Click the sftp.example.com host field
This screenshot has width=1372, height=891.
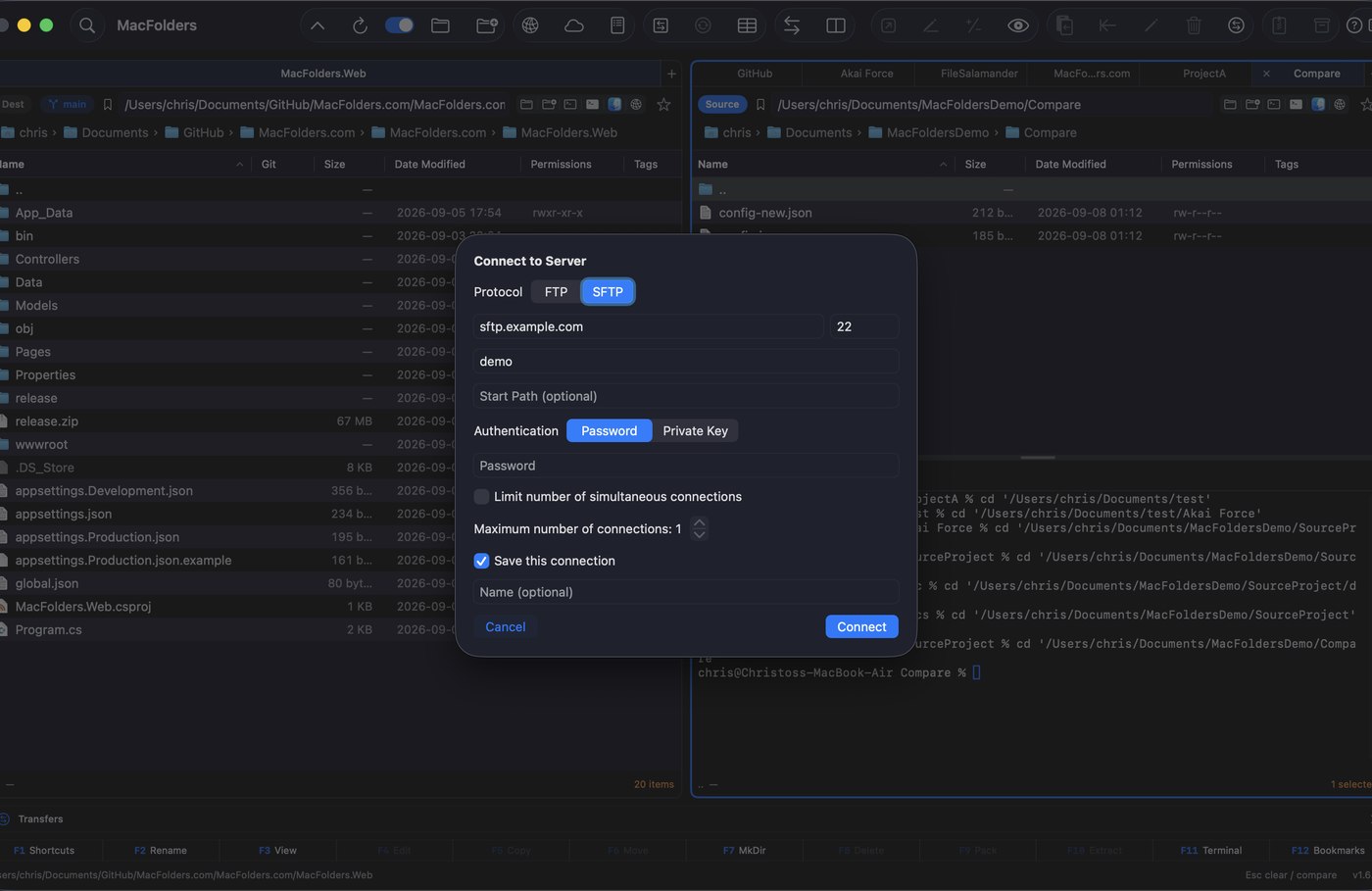pyautogui.click(x=649, y=326)
